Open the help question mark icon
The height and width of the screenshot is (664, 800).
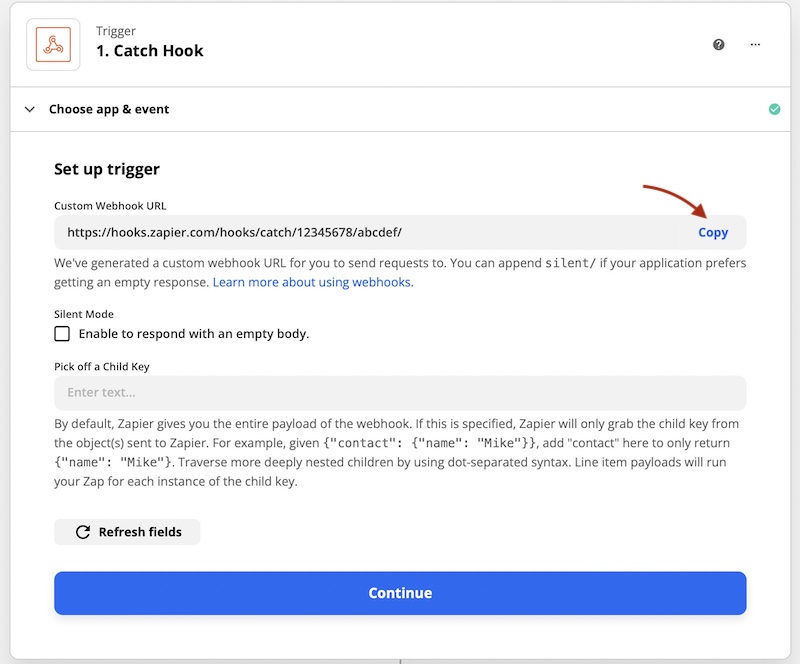click(718, 45)
